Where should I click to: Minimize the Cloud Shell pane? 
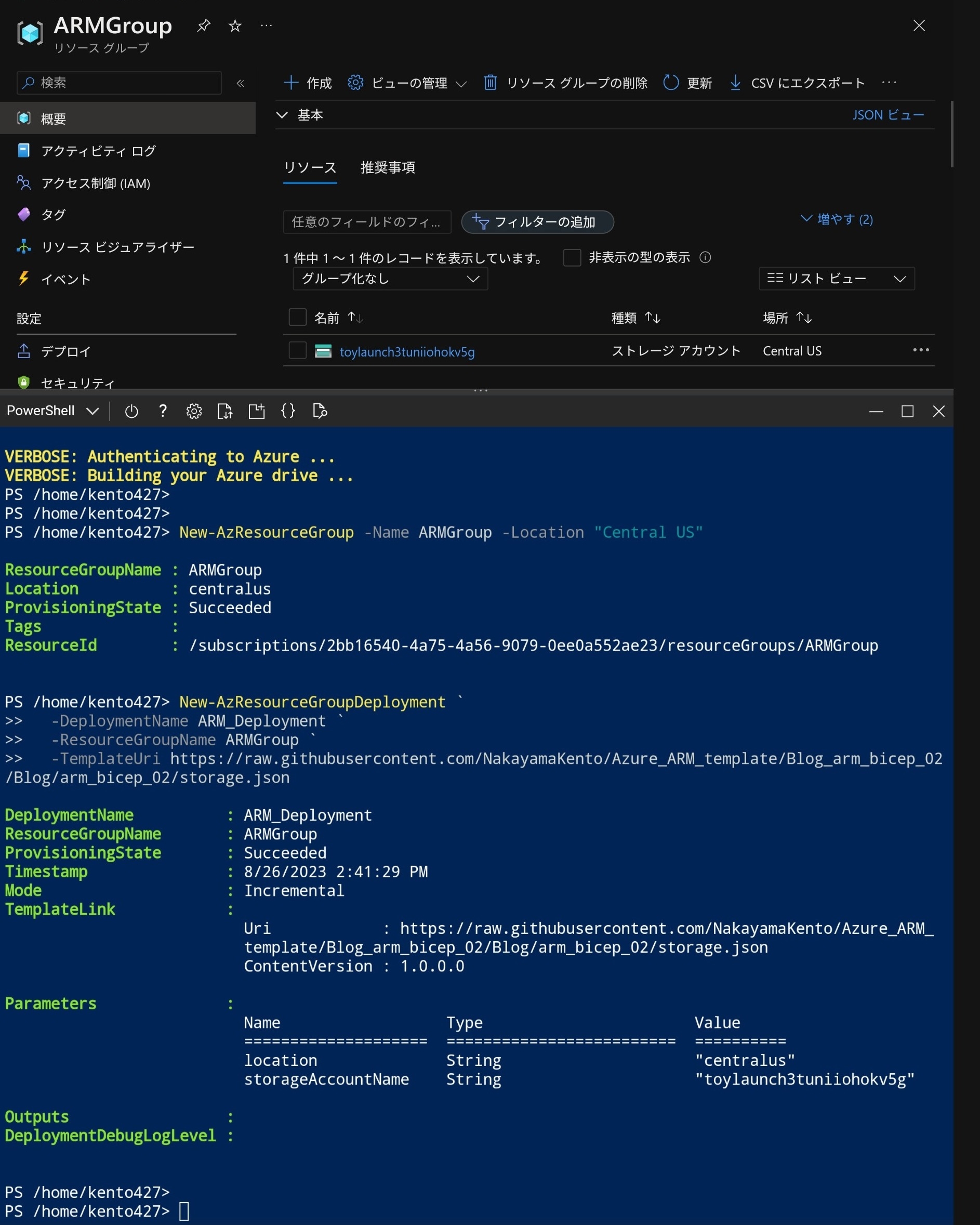876,411
